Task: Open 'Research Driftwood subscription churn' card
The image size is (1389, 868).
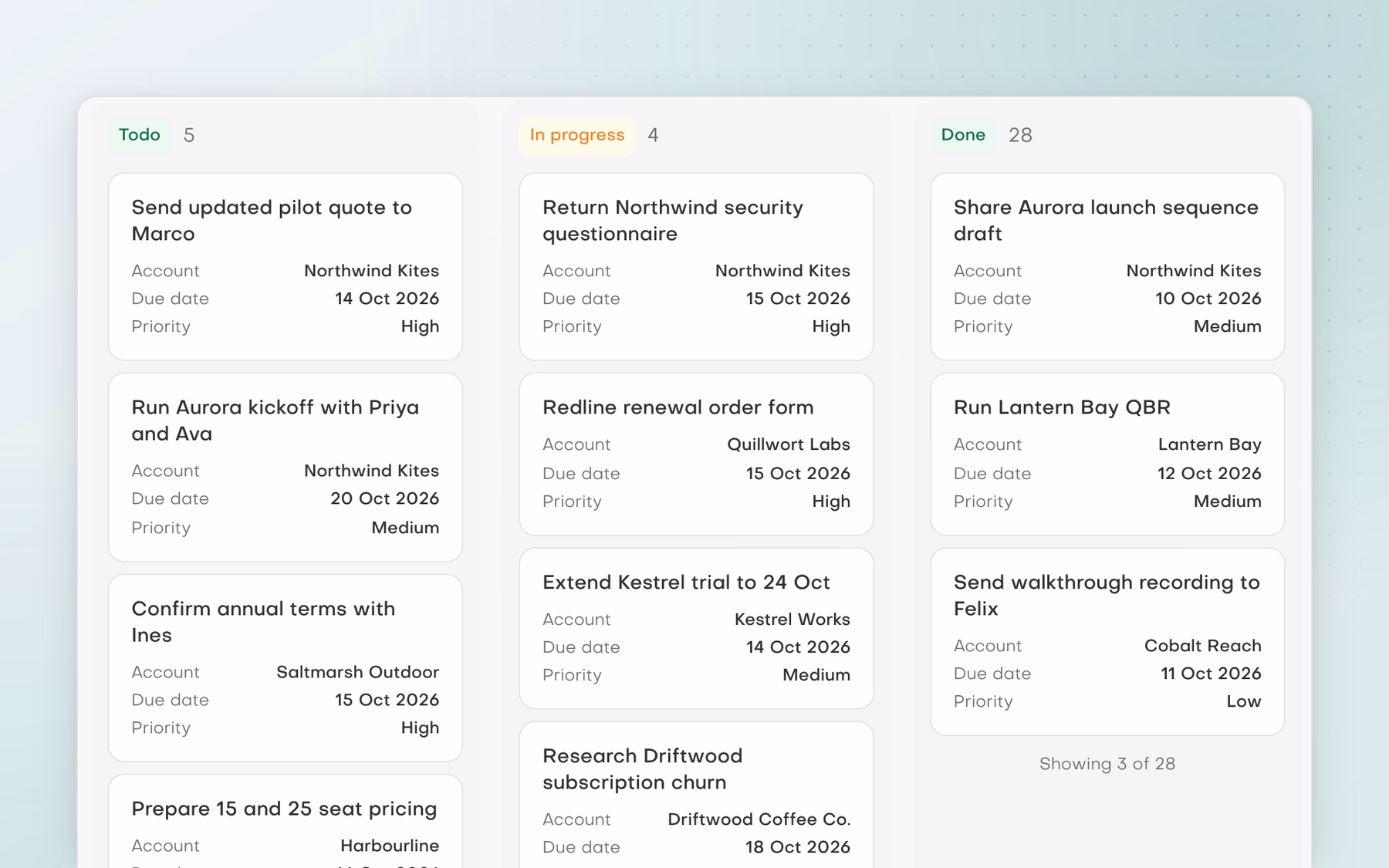Action: 696,795
